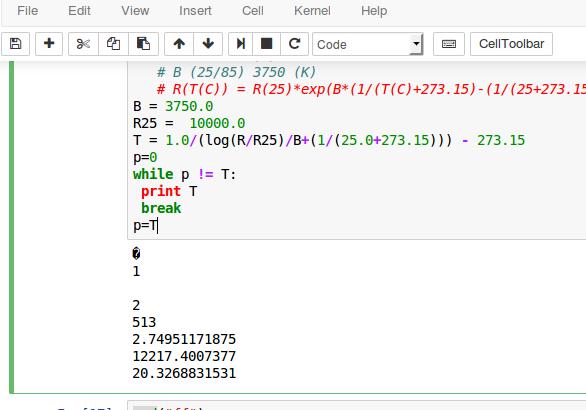The height and width of the screenshot is (410, 586).
Task: Click the red comment starting '# R(T(C))'
Action: 371,89
